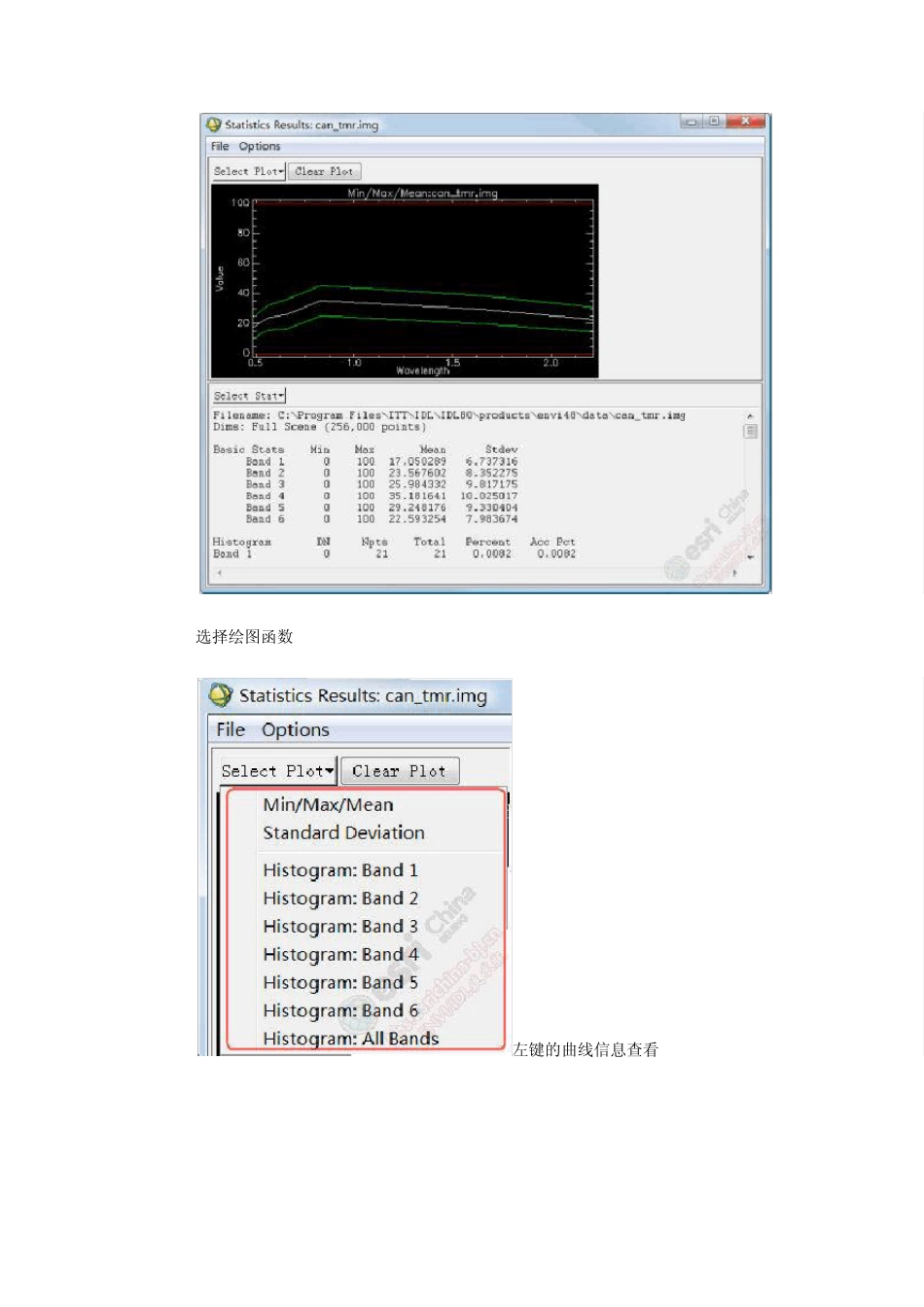Click left arrow of horizontal scrollbar

click(x=219, y=574)
